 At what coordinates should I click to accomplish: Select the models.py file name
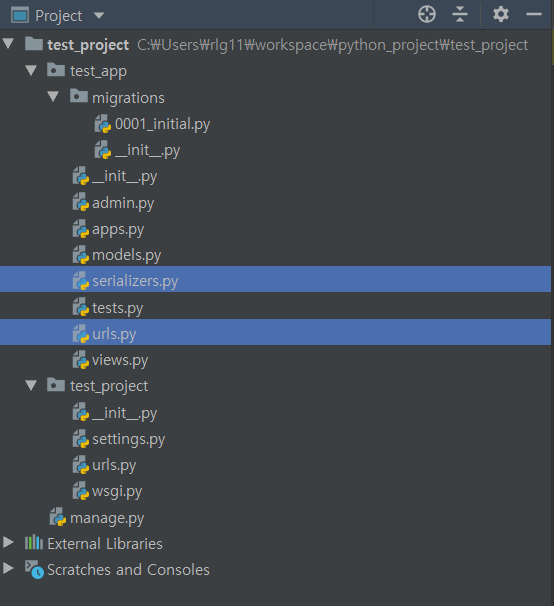click(x=126, y=255)
